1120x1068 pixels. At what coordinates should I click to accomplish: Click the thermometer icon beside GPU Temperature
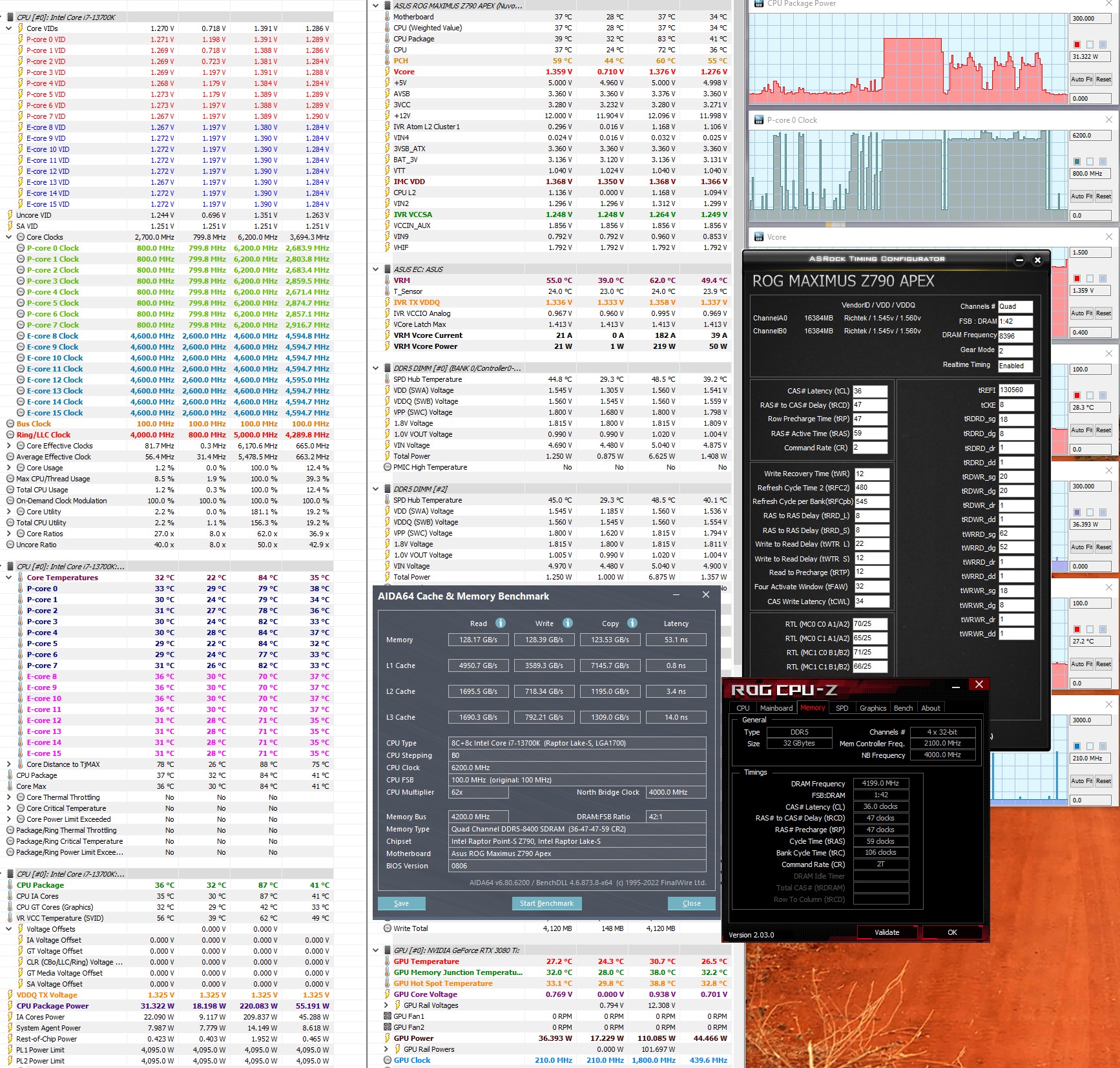(388, 961)
